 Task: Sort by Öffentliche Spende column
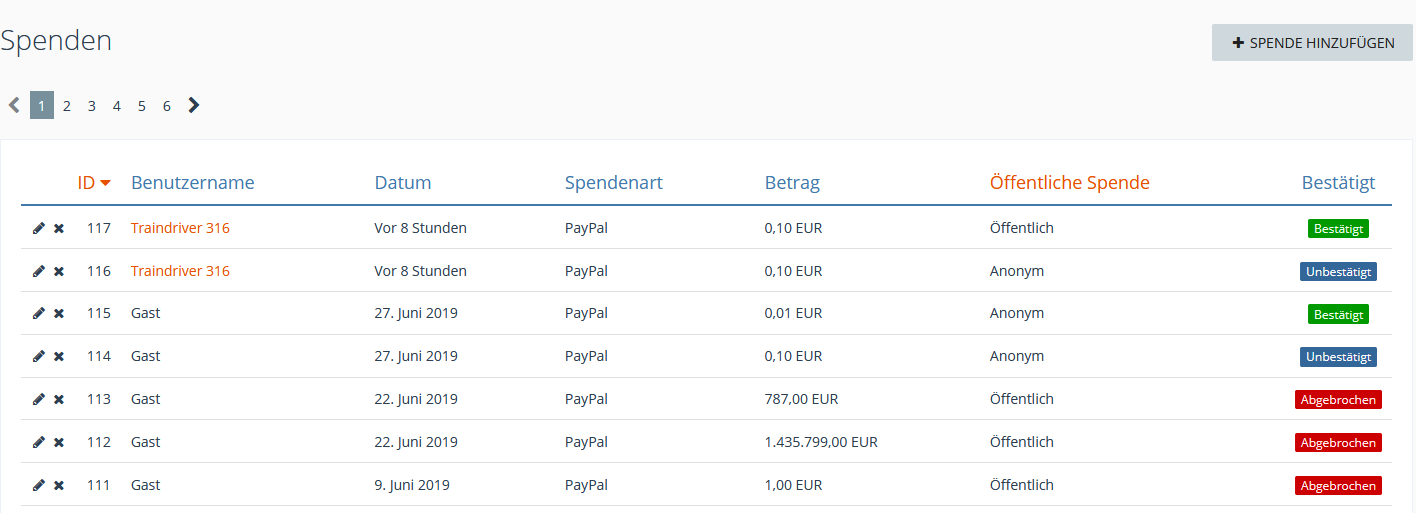(1070, 183)
